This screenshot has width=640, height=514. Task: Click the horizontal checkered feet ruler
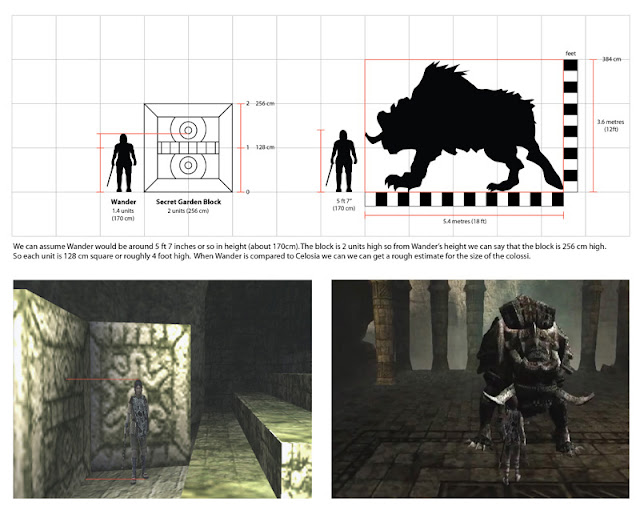[x=464, y=199]
